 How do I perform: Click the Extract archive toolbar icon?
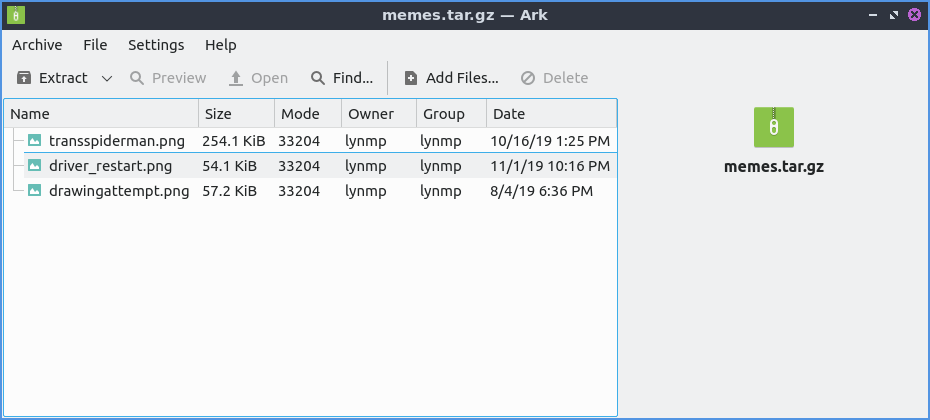tap(24, 78)
